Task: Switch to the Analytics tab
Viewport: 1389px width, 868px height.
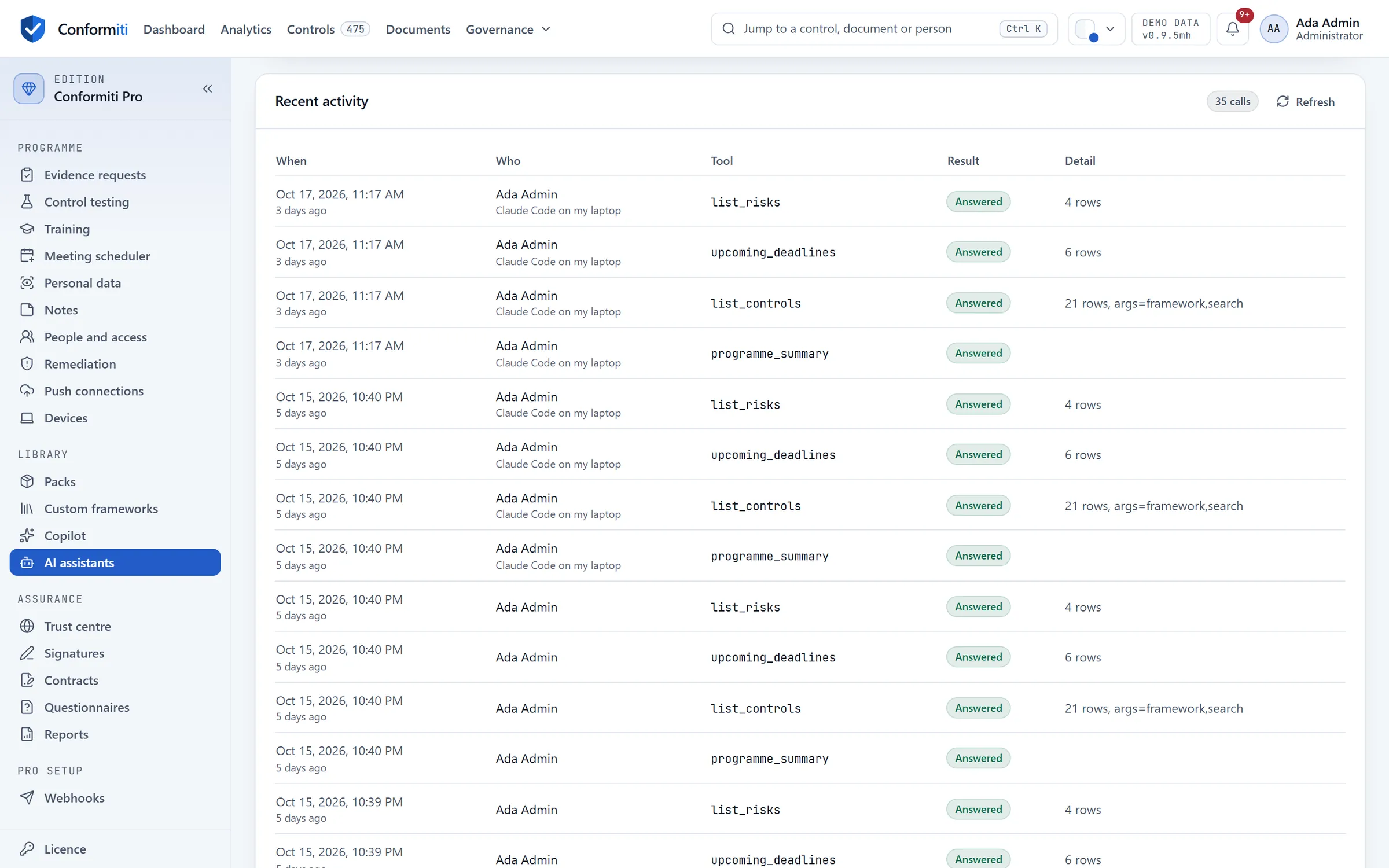Action: [x=245, y=29]
